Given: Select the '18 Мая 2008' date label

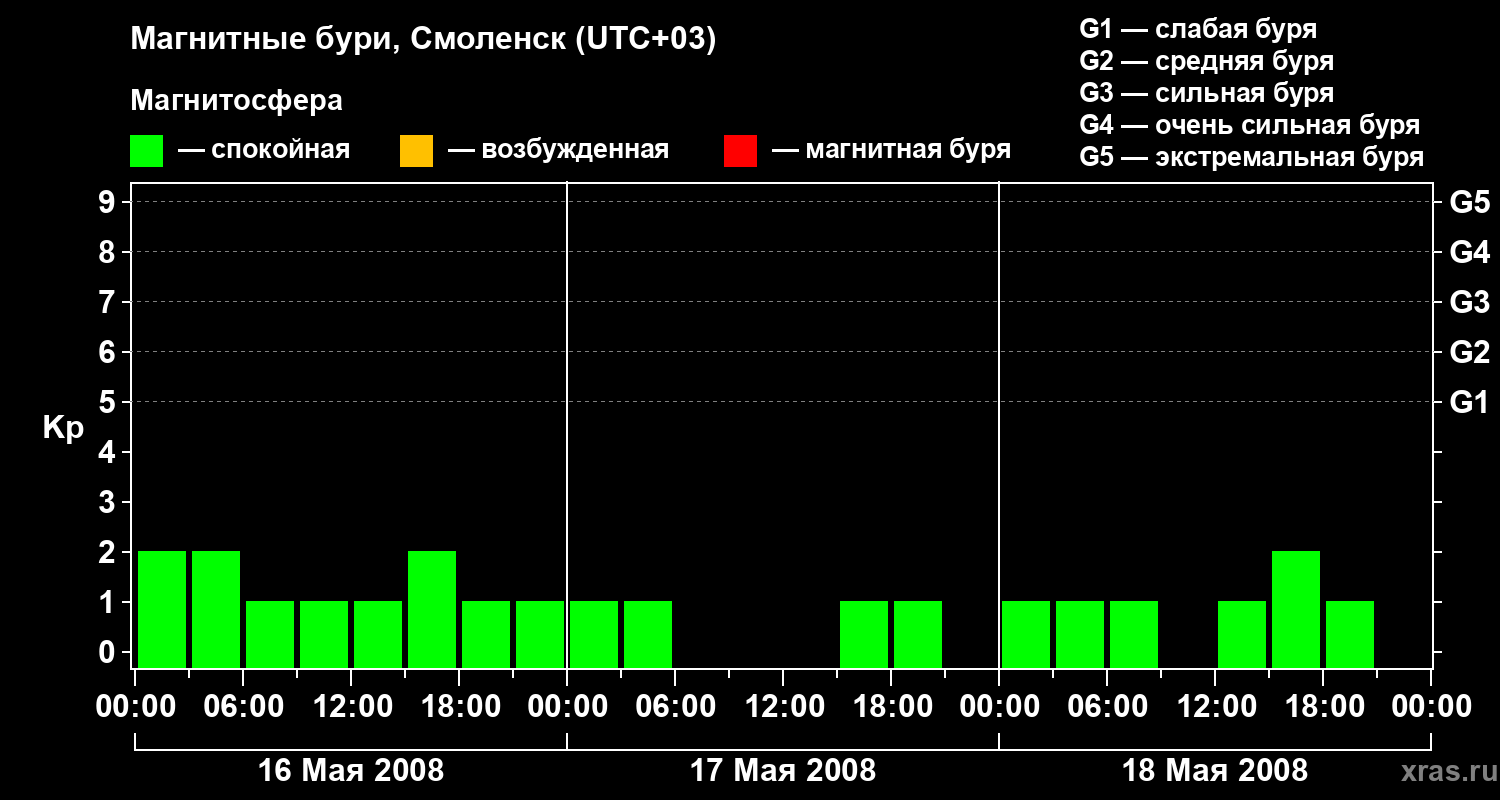Looking at the screenshot, I should coord(1215,771).
